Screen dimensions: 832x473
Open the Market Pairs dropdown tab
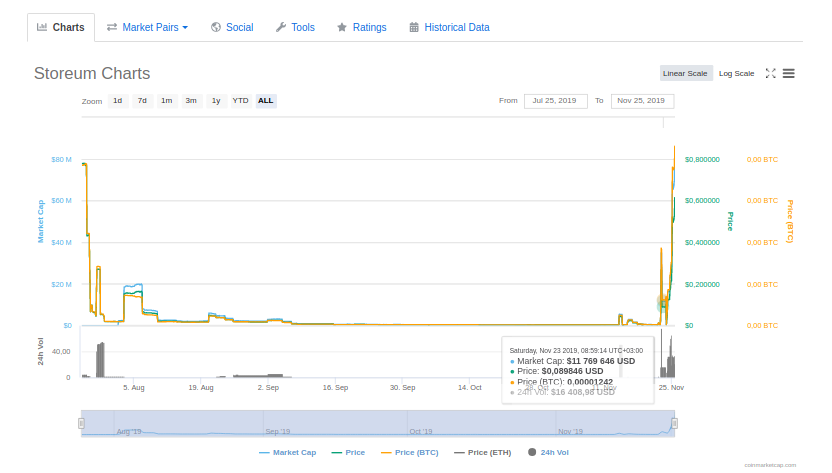pos(148,28)
